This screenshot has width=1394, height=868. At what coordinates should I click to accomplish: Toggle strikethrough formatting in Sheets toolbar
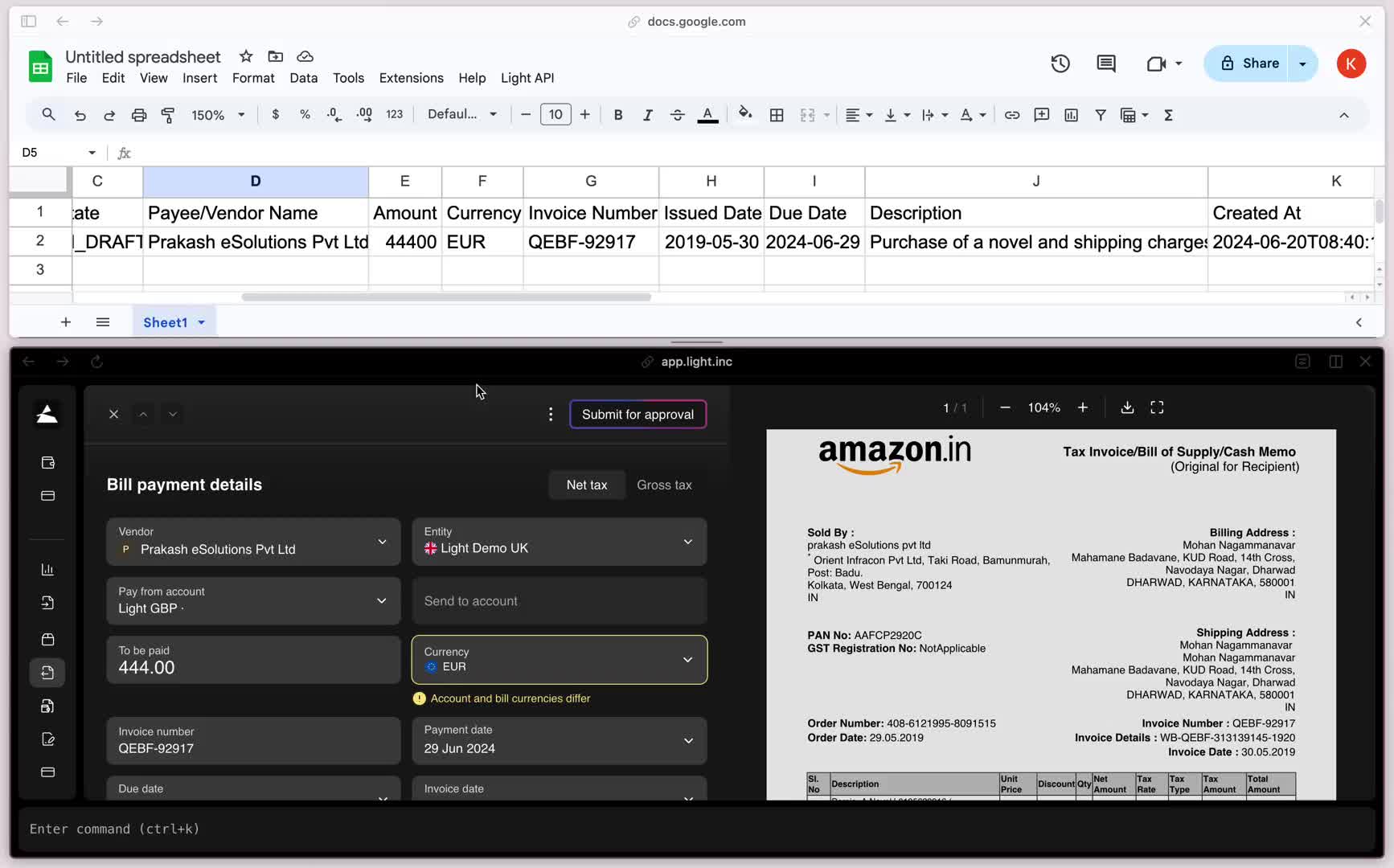coord(678,115)
